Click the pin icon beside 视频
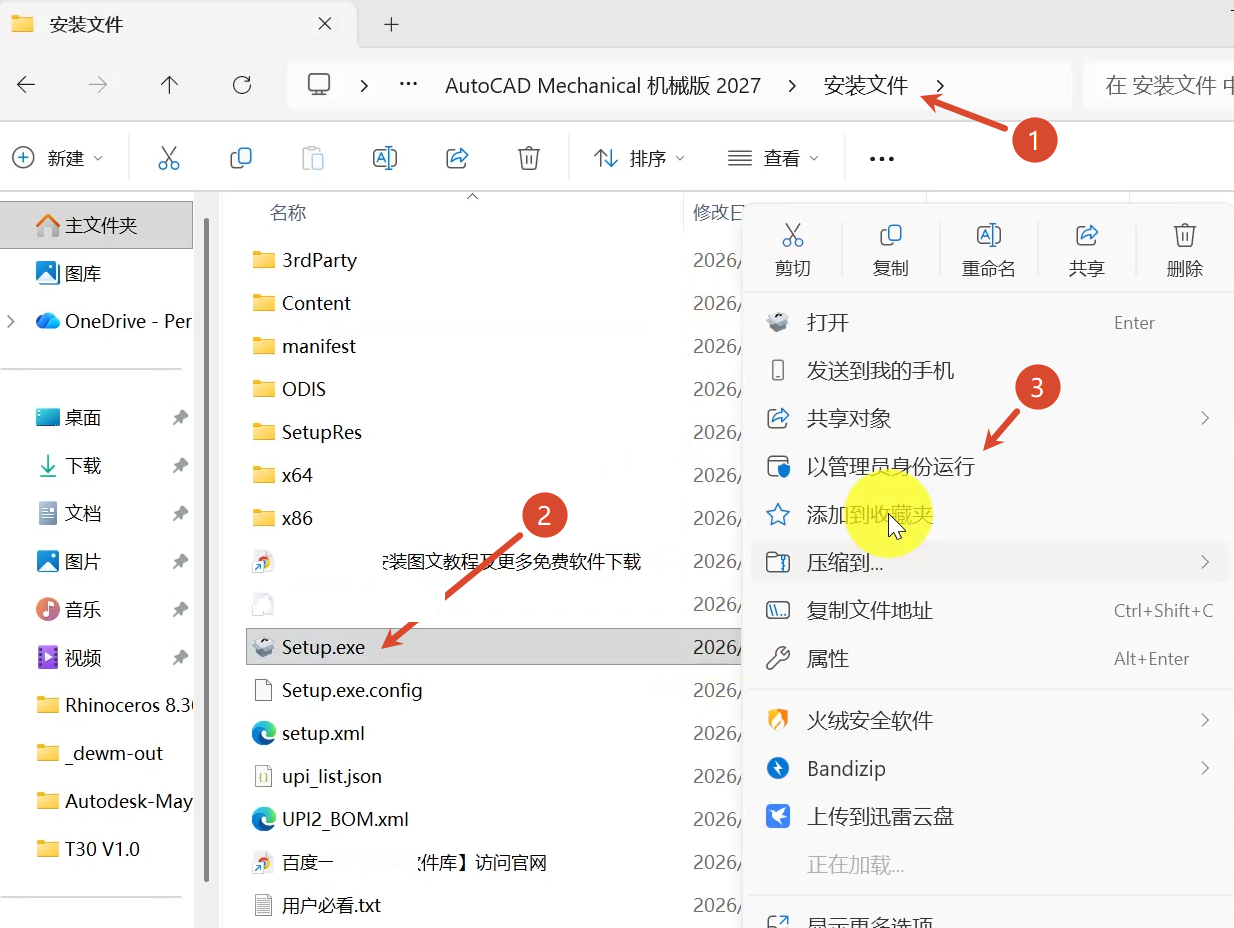 (180, 658)
